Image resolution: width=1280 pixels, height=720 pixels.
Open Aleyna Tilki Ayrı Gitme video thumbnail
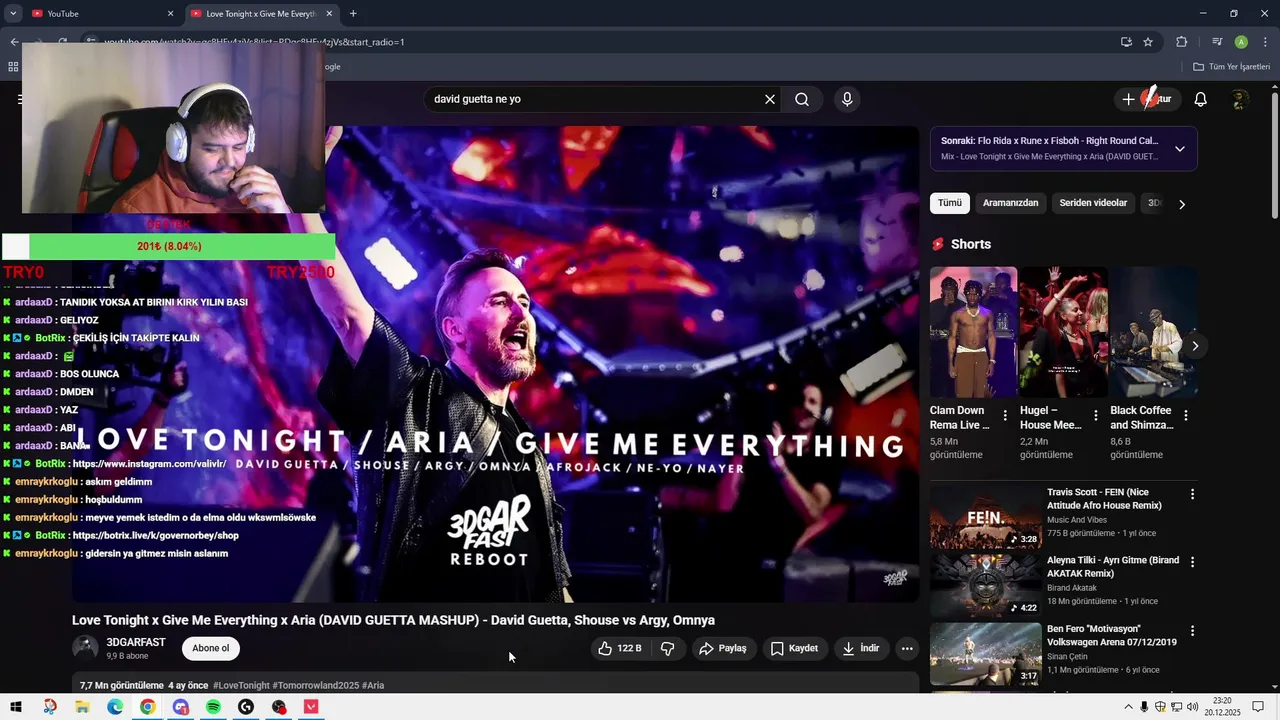coord(985,585)
